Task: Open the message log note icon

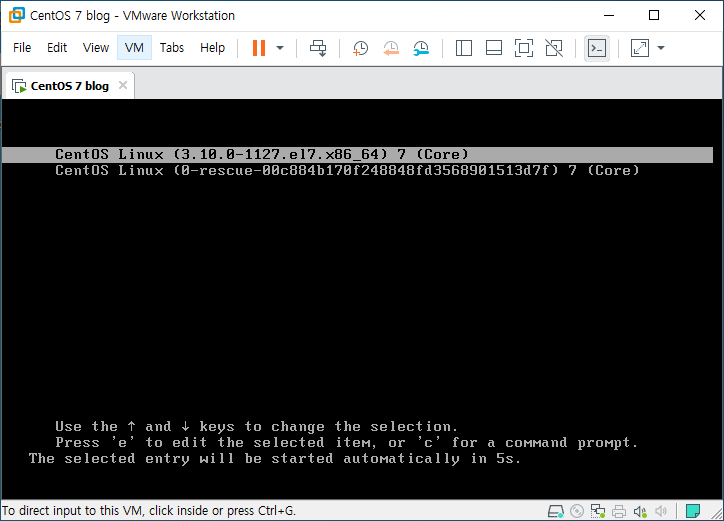Action: coord(693,511)
